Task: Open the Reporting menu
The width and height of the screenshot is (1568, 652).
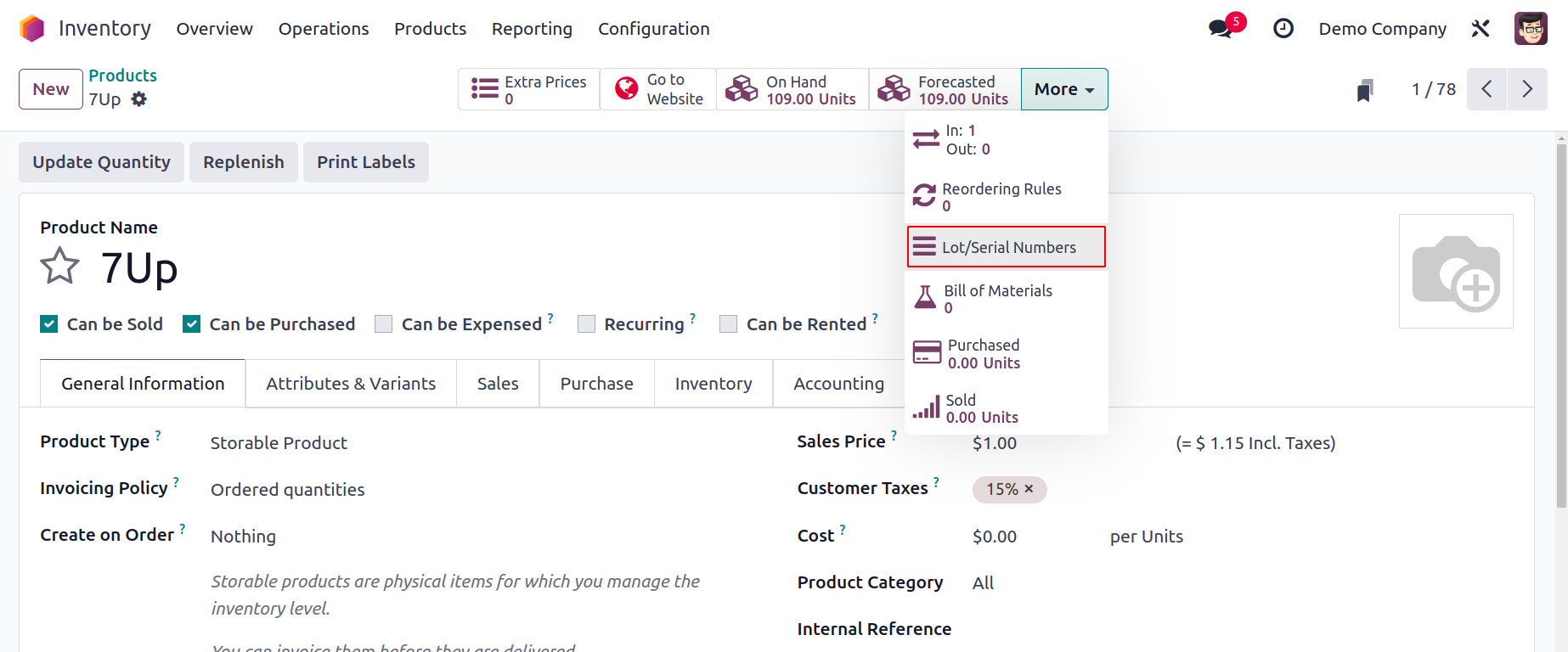Action: coord(532,29)
